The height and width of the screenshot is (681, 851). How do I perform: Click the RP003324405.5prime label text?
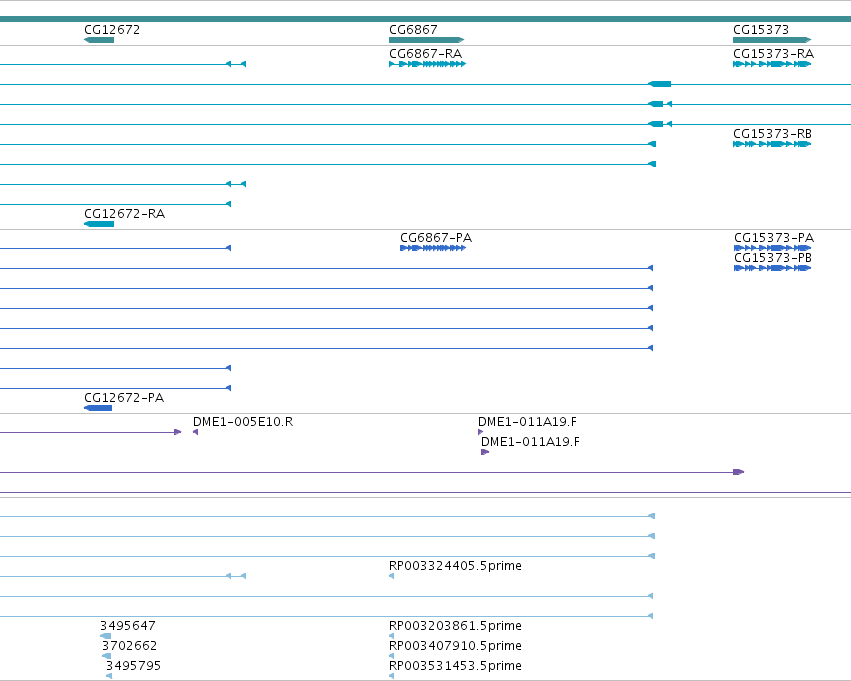point(455,566)
